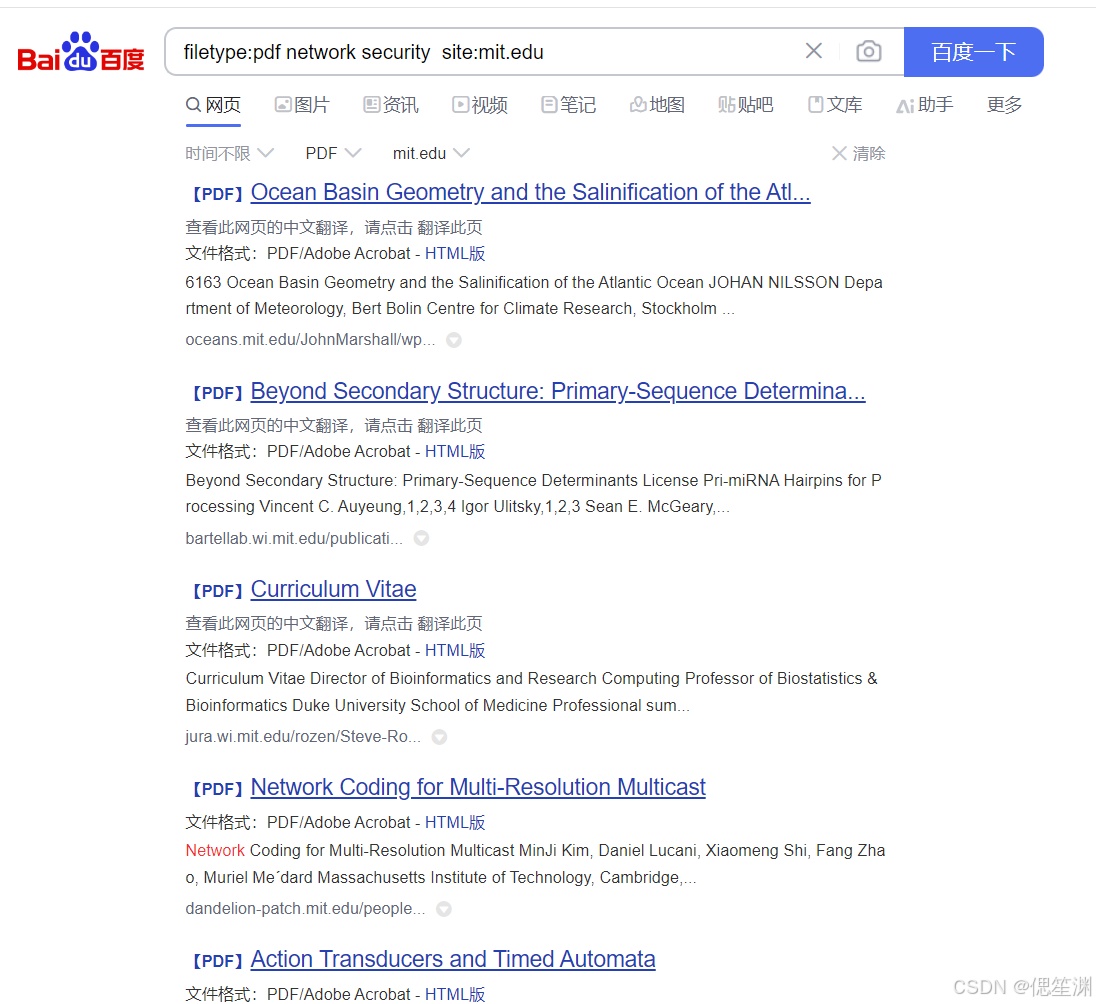Screen dimensions: 1096x1004
Task: Click oceans.mit.edu/JohnMarshall URL
Action: click(x=310, y=340)
